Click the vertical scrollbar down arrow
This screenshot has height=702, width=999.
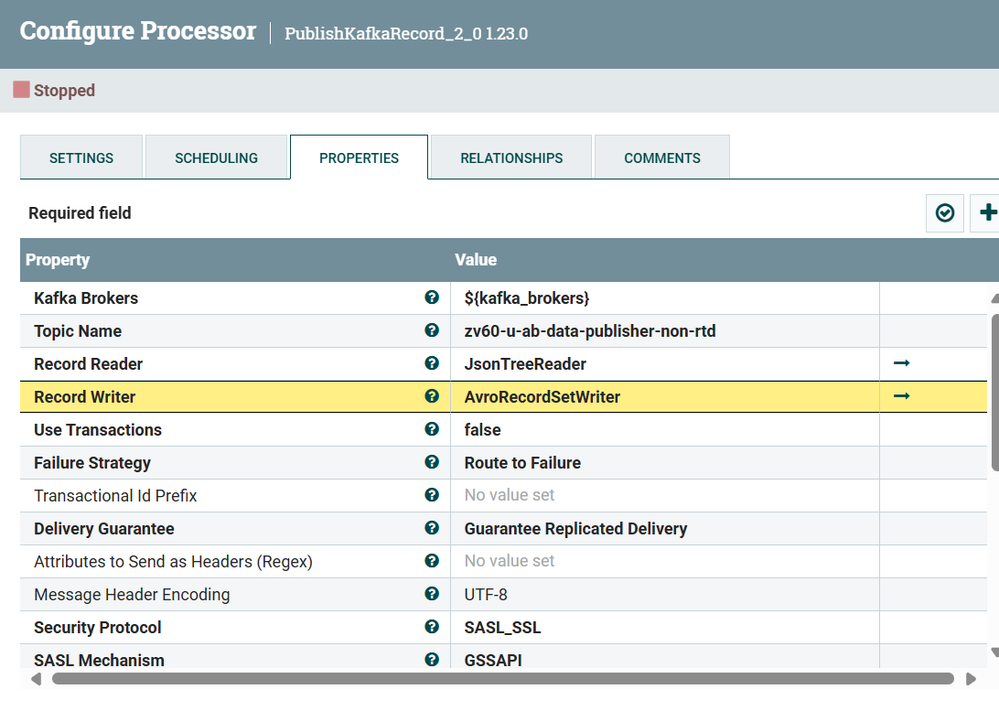coord(995,652)
